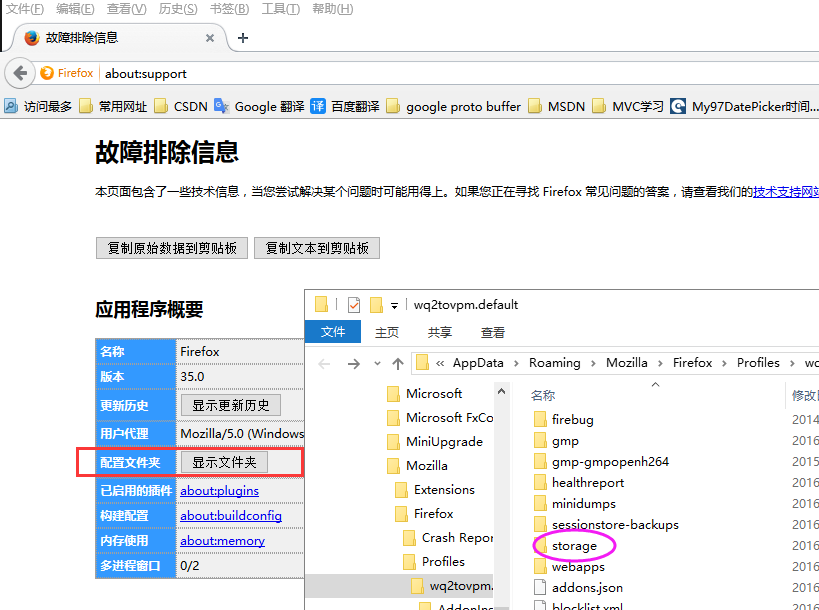
Task: Select Crash Reports folder in tree
Action: click(x=448, y=538)
